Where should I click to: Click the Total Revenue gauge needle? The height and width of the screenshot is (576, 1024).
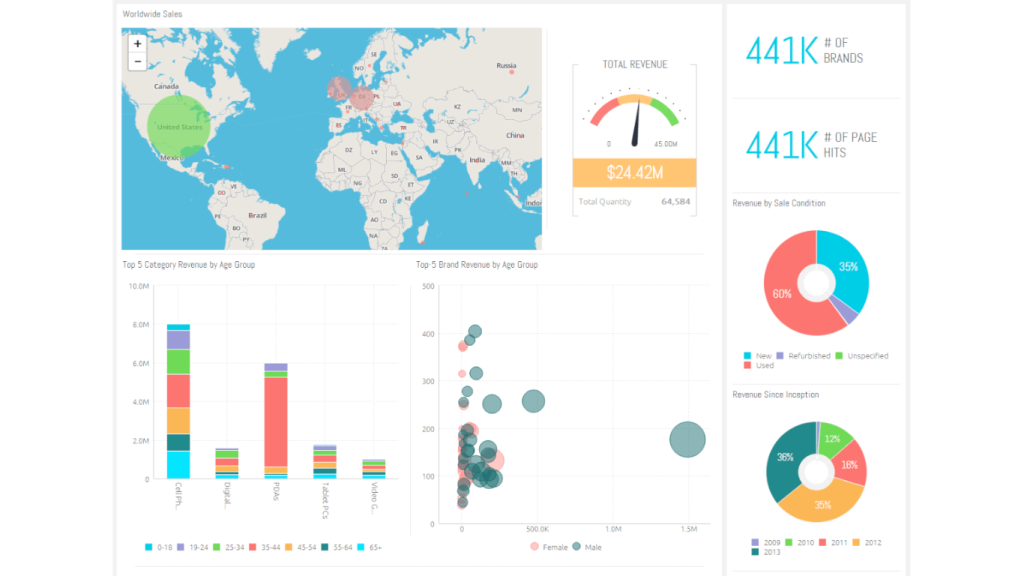click(x=634, y=127)
